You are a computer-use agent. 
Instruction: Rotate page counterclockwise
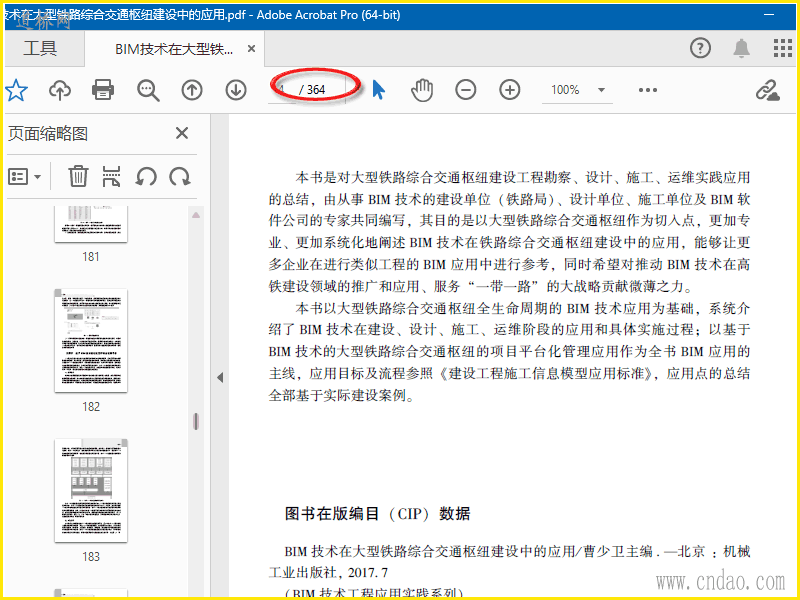[x=146, y=177]
